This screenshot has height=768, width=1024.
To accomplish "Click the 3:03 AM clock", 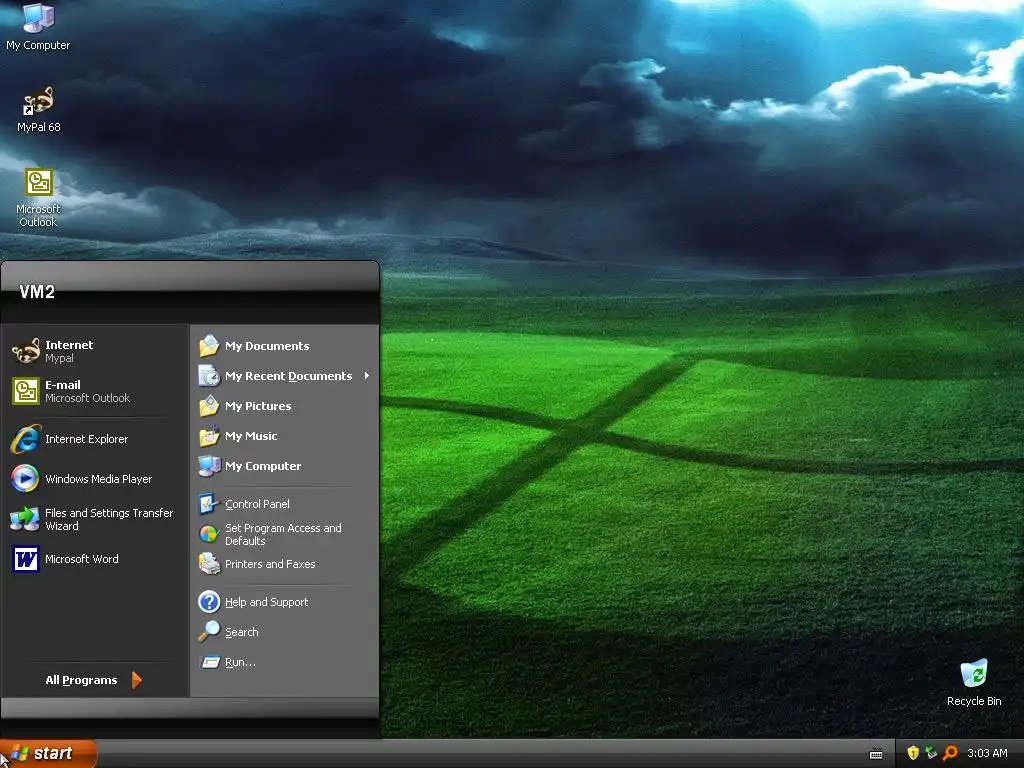I will coord(987,754).
